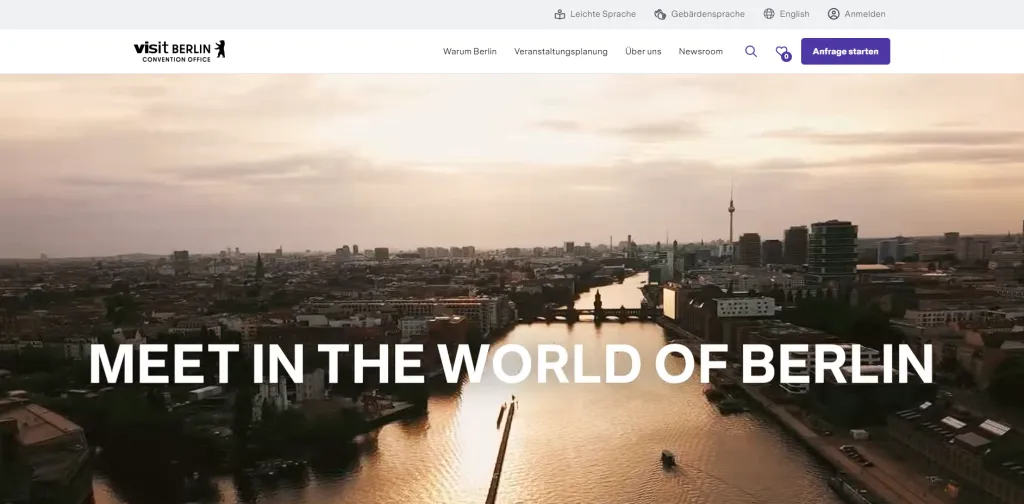
Task: Go home via visitBerlin Convention Office wordmark
Action: 172,51
